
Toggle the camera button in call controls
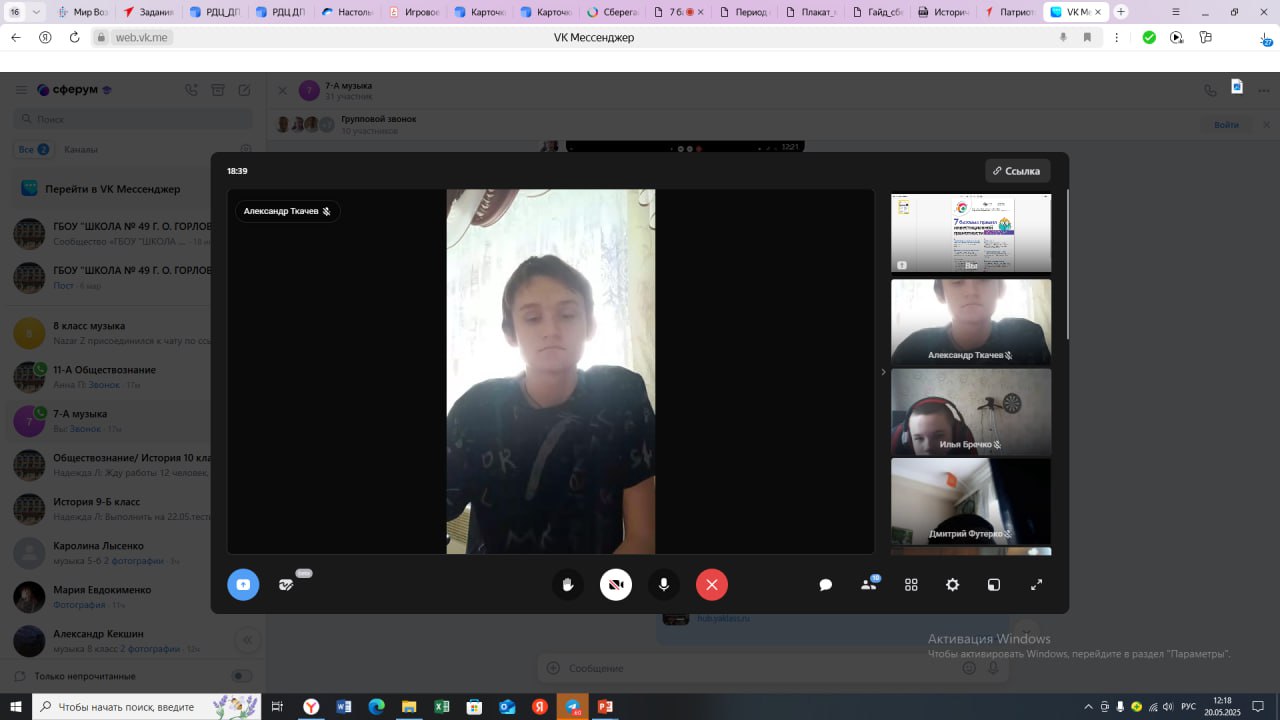[616, 585]
